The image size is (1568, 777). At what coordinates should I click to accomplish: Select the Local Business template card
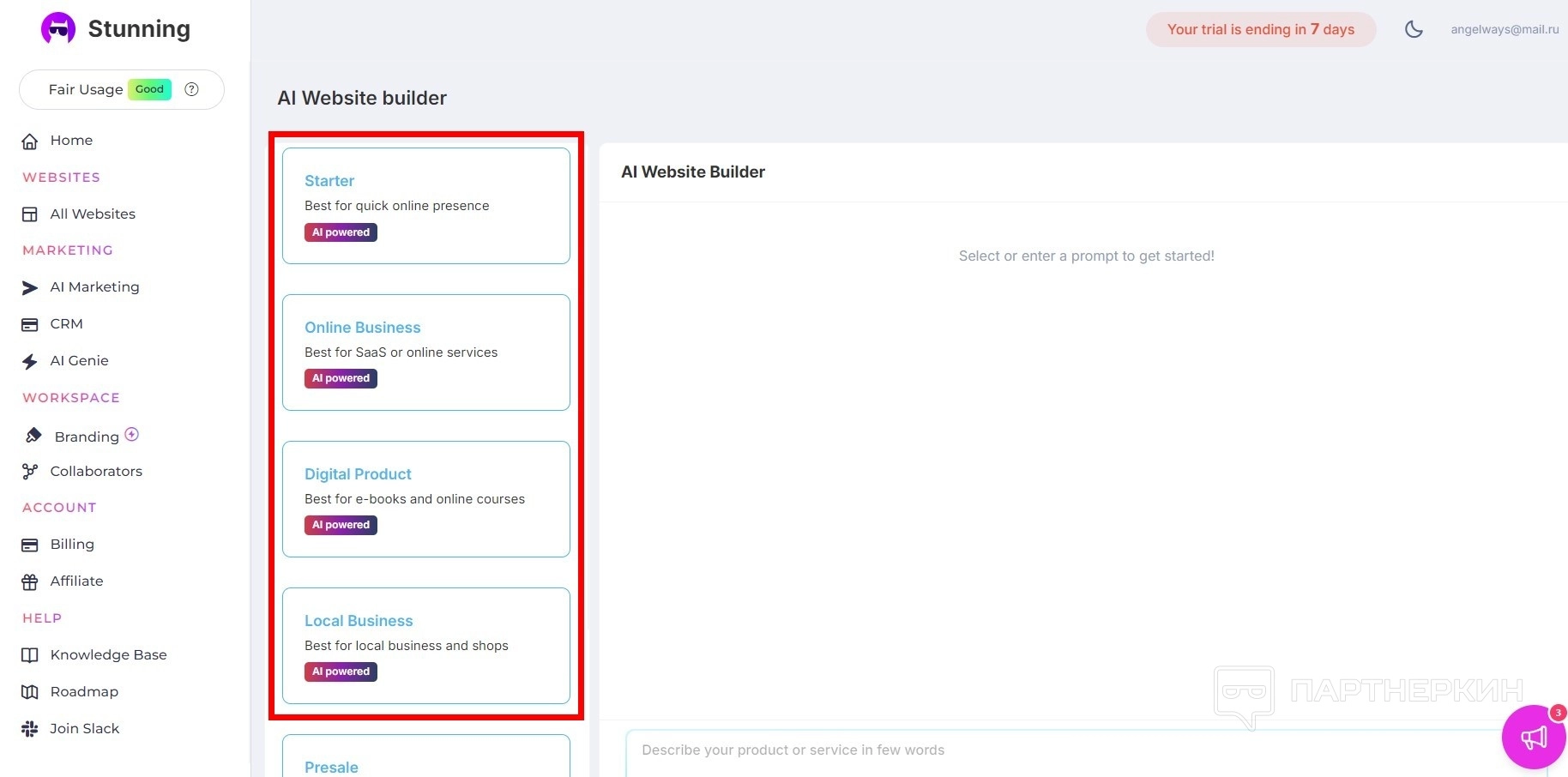(x=426, y=646)
